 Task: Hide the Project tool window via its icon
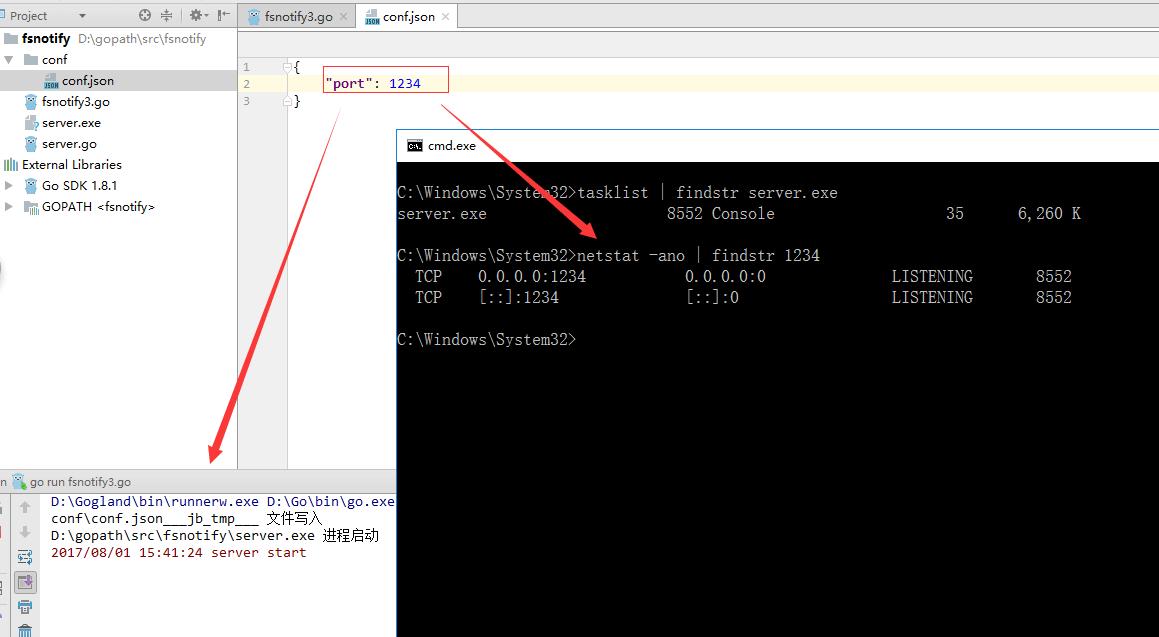(x=222, y=15)
